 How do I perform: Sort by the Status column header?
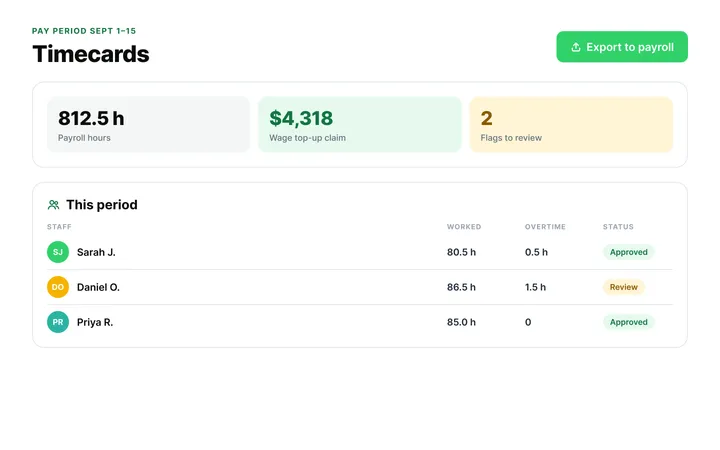618,227
